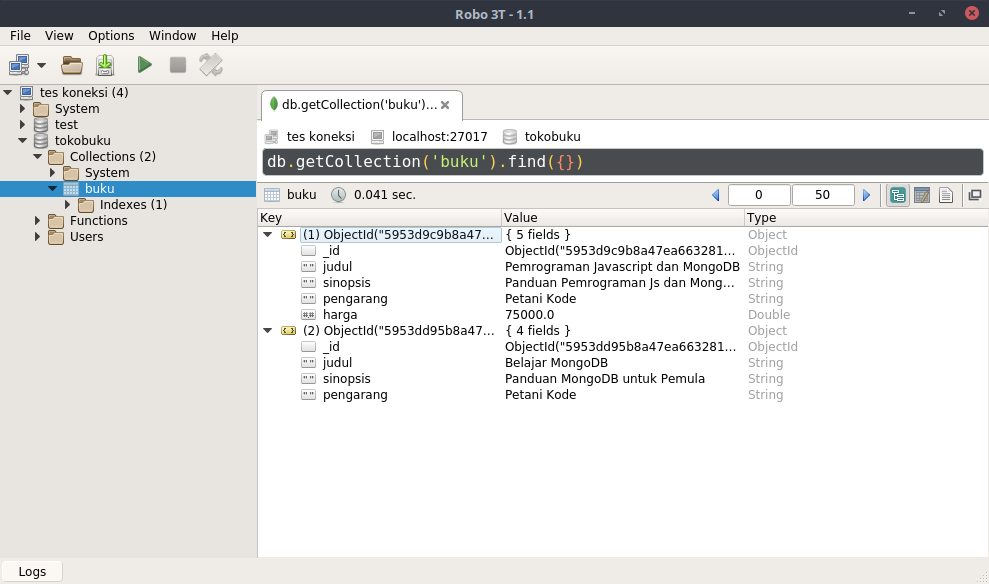Select Tree view mode for results

click(897, 195)
